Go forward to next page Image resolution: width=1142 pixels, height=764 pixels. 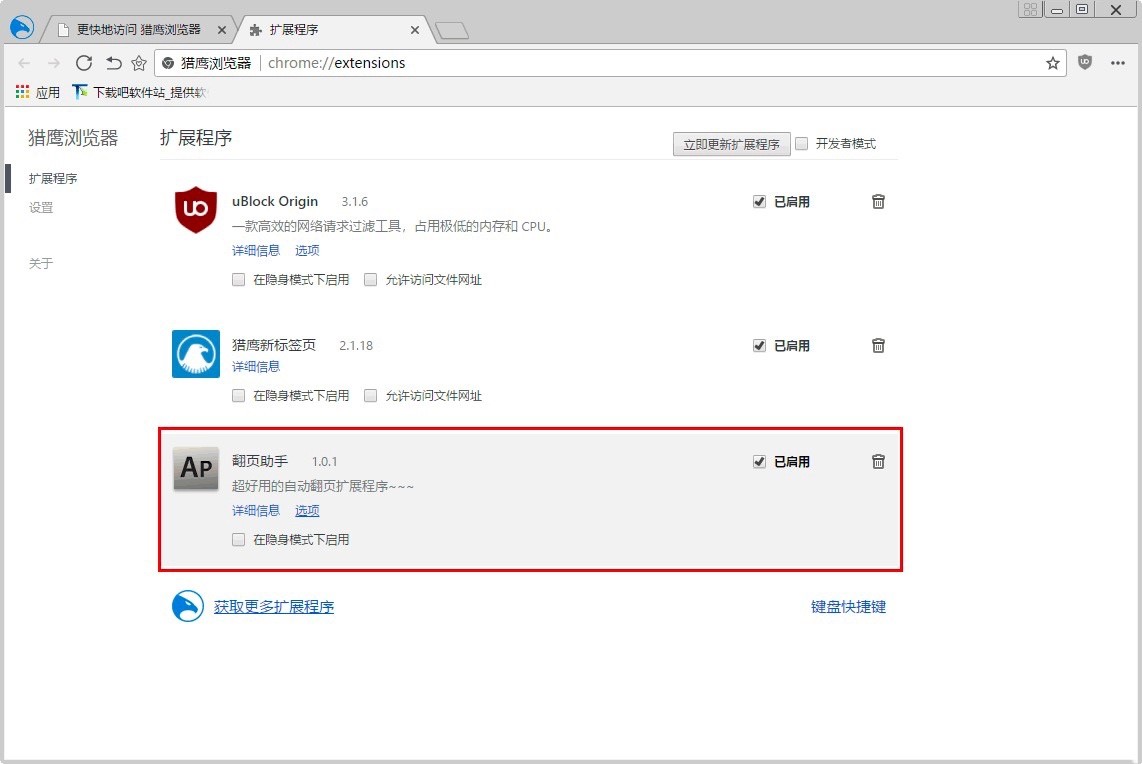click(x=54, y=63)
